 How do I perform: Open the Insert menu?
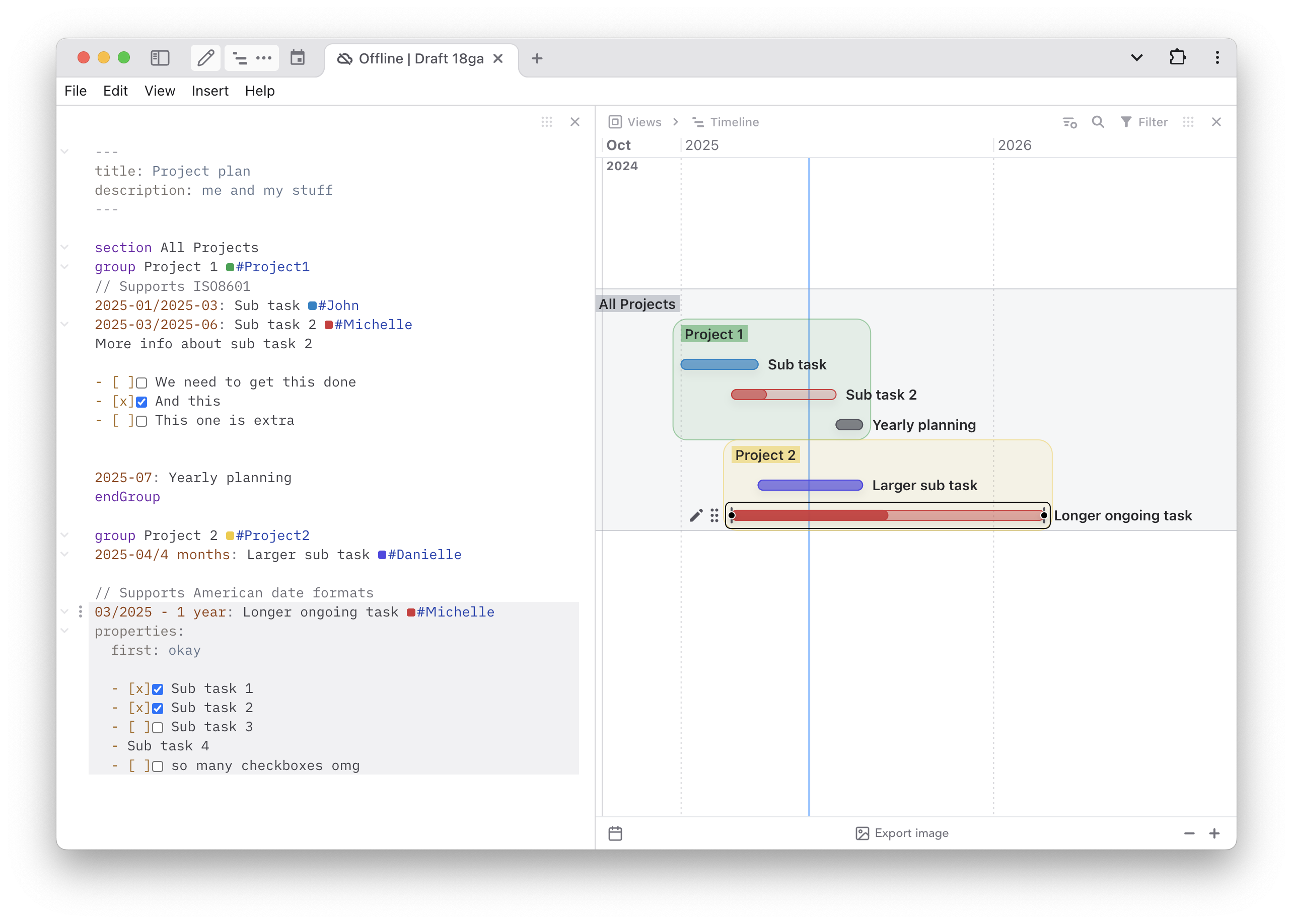[210, 91]
